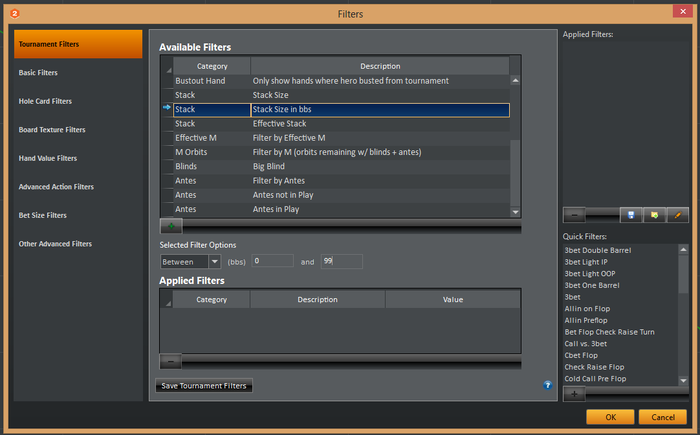The width and height of the screenshot is (700, 435).
Task: Select the Antes in Play row
Action: (342, 209)
